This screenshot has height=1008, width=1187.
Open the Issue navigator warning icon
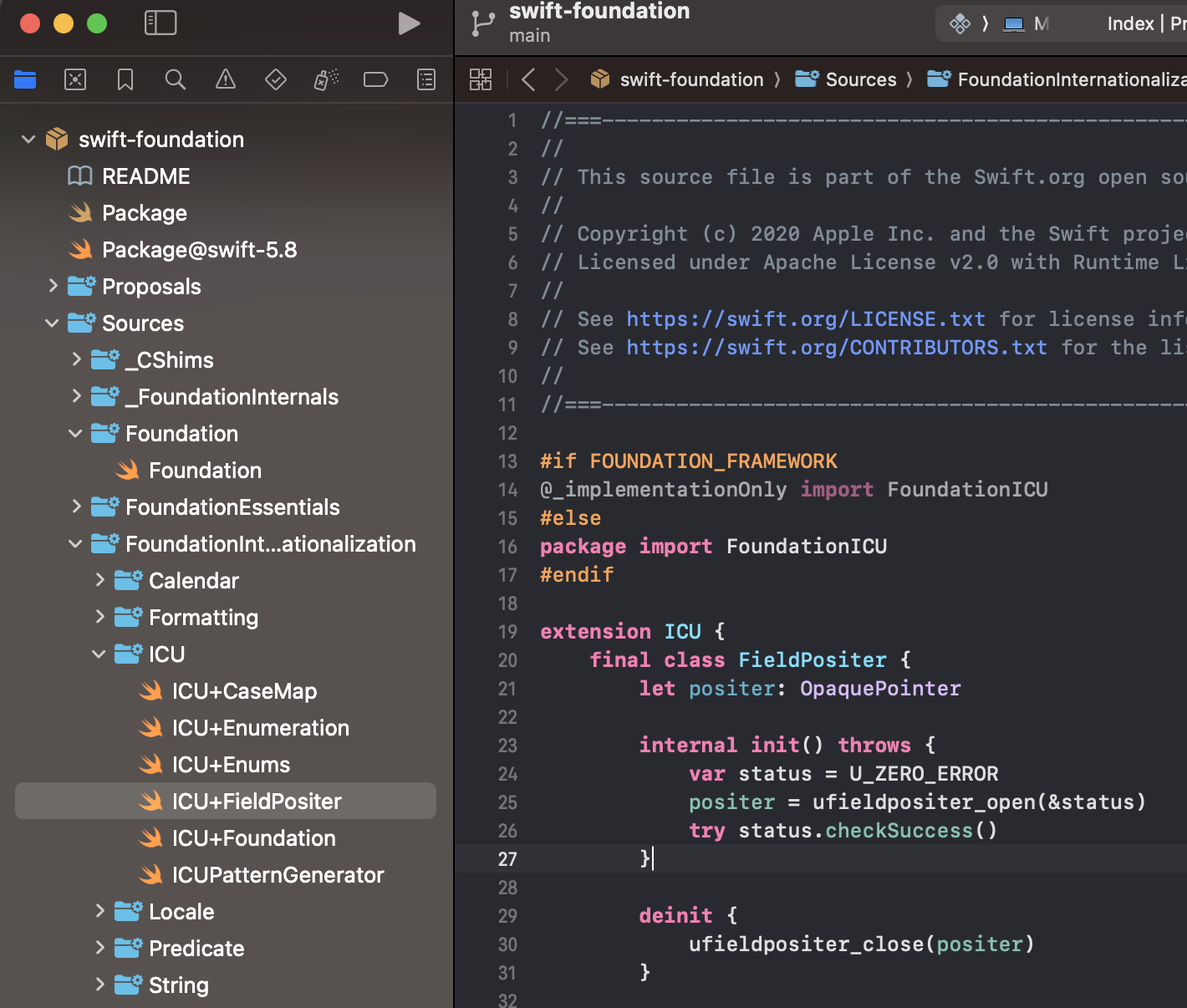click(226, 79)
